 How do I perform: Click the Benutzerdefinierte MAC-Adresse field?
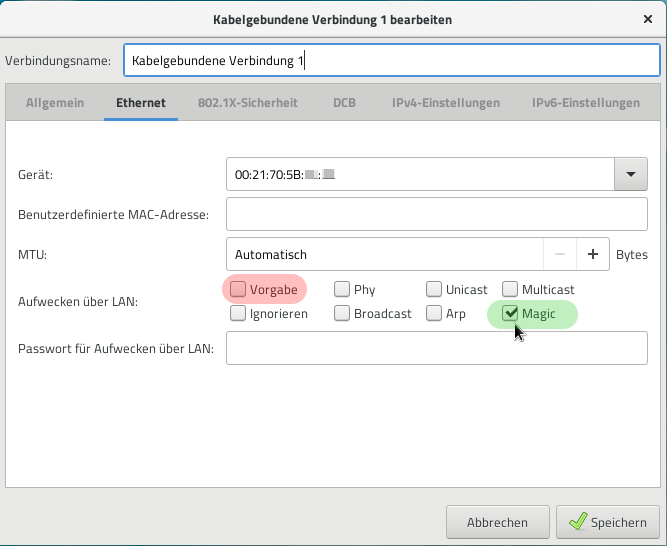pyautogui.click(x=437, y=214)
